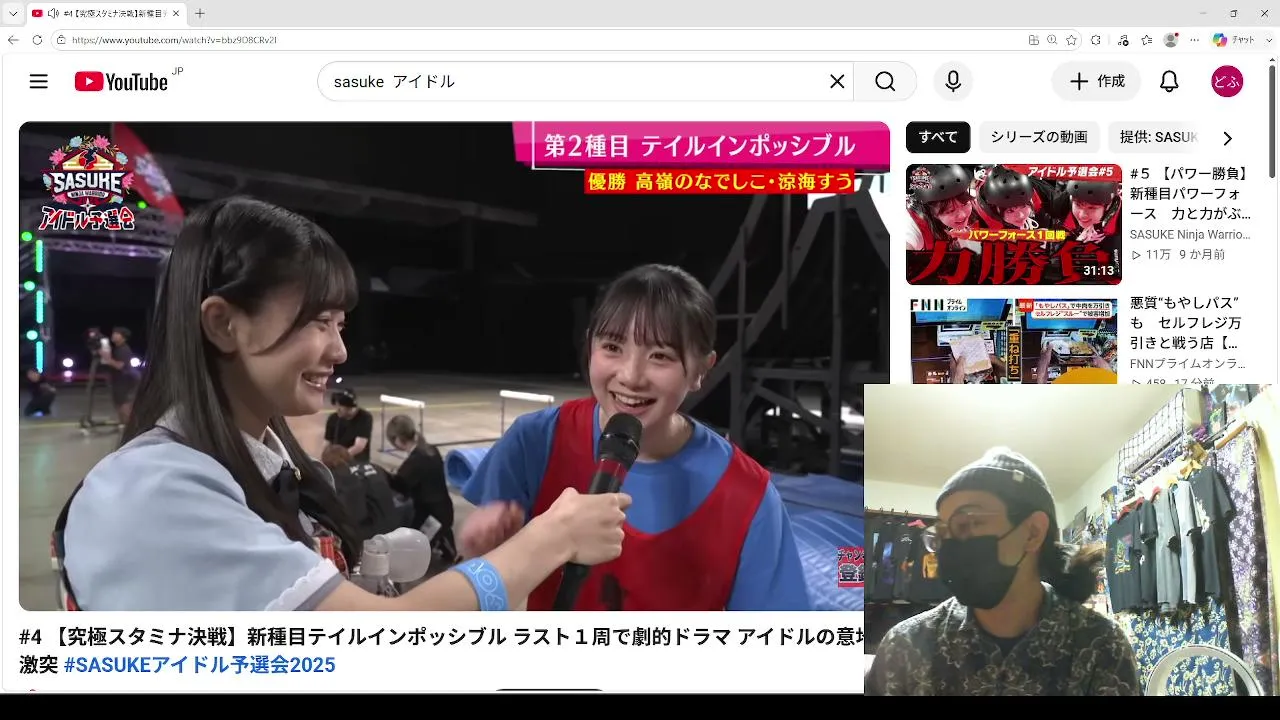The width and height of the screenshot is (1280, 720).
Task: Click the #SASUKEアイドル予選会2025 hashtag
Action: 200,665
